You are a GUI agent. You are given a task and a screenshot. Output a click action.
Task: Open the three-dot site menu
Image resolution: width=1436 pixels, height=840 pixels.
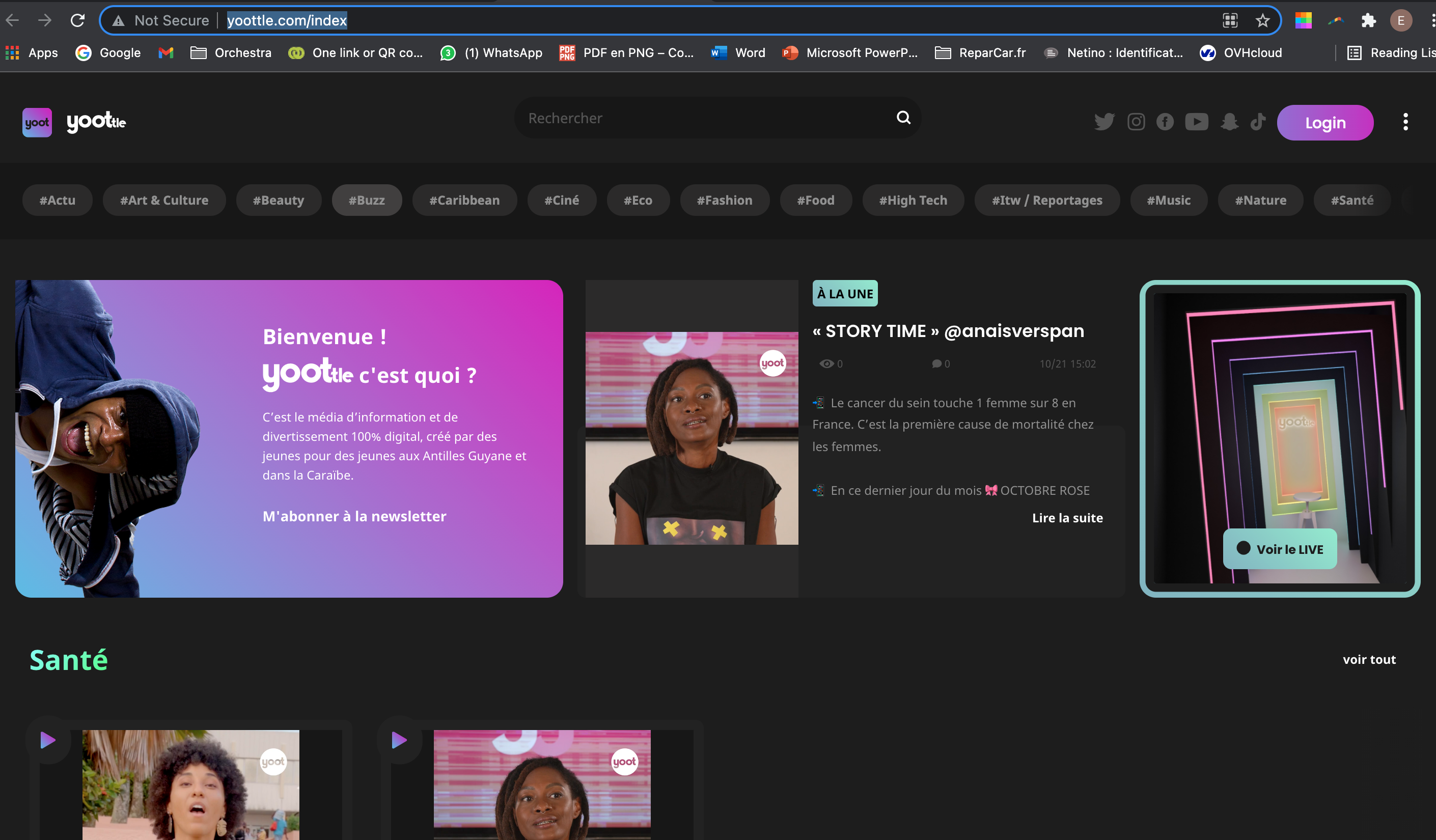[x=1405, y=122]
